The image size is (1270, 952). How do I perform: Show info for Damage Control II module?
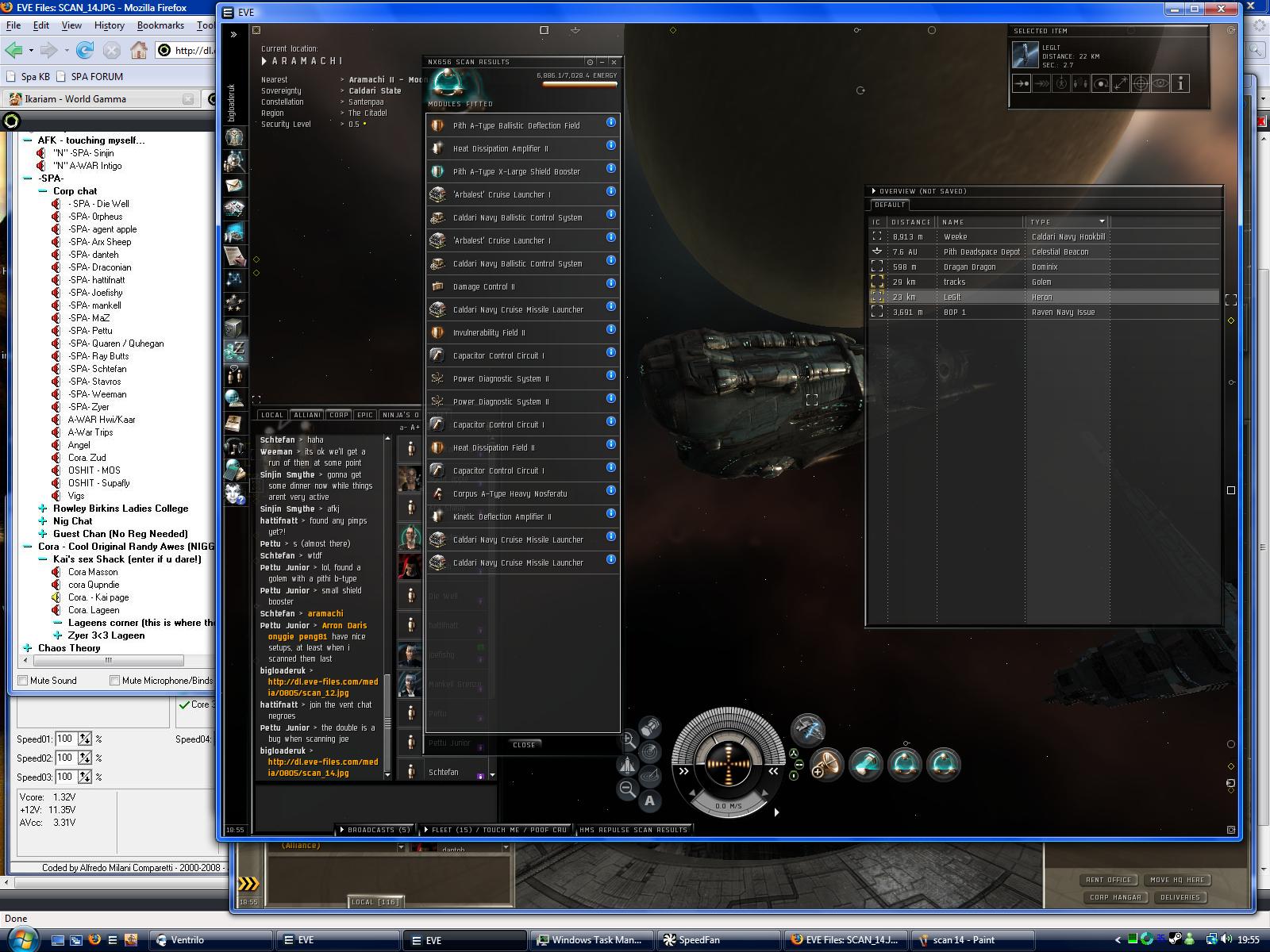point(611,283)
